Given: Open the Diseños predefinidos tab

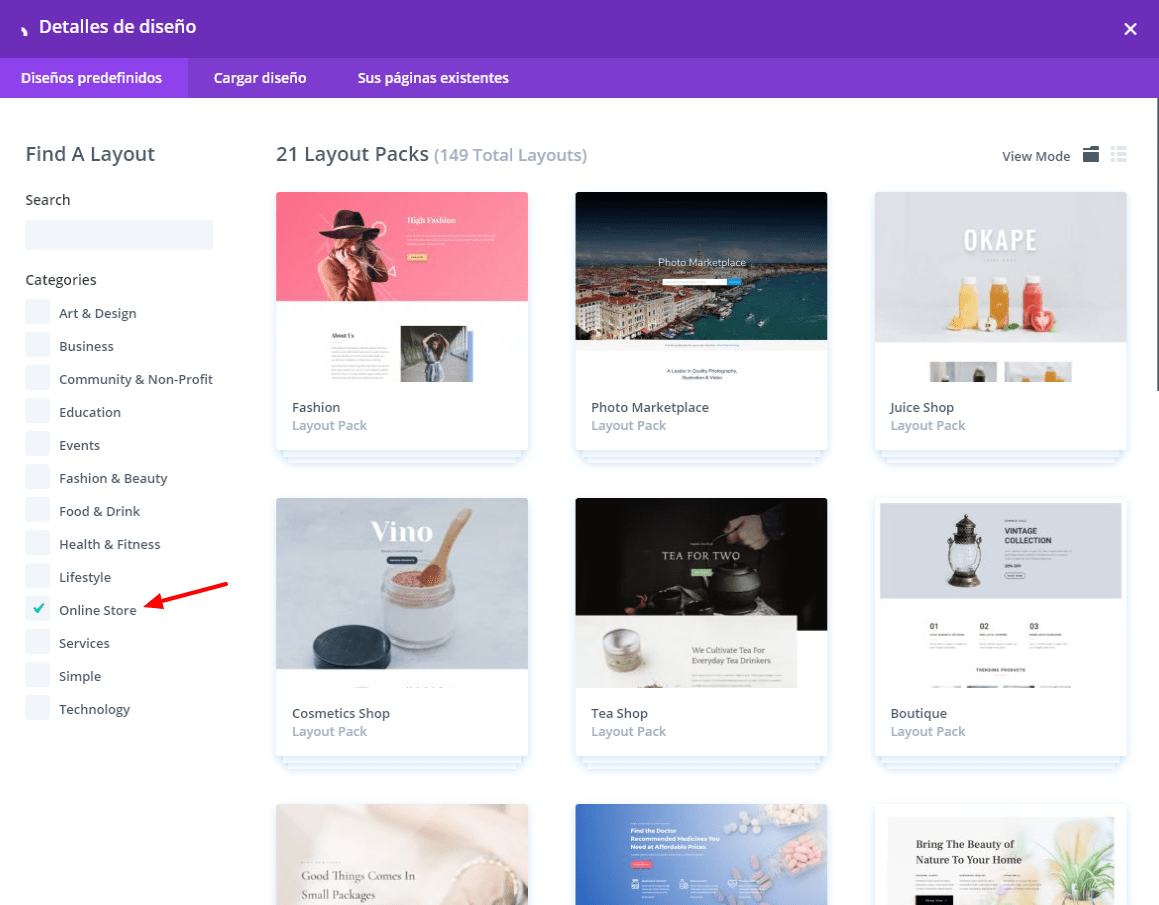Looking at the screenshot, I should [92, 78].
